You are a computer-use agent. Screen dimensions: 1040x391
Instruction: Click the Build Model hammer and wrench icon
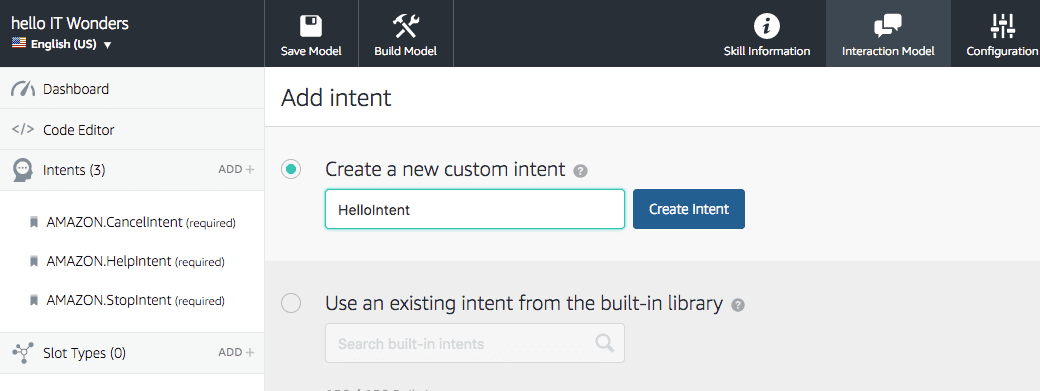(405, 27)
